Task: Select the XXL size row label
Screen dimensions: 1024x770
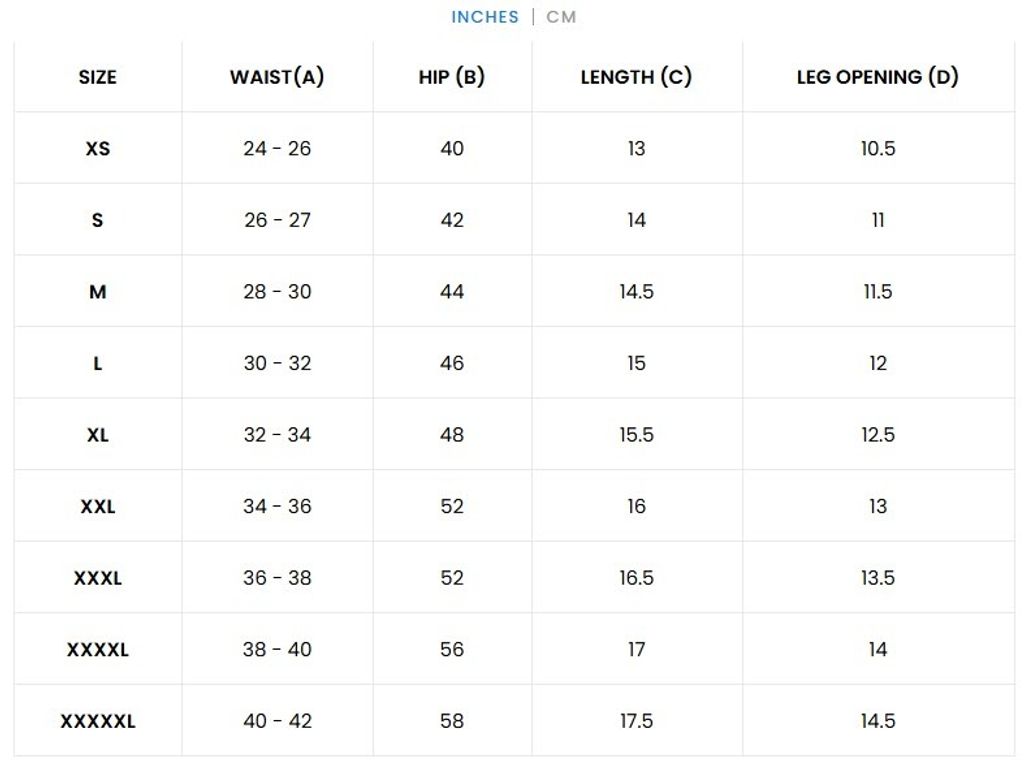Action: [97, 507]
